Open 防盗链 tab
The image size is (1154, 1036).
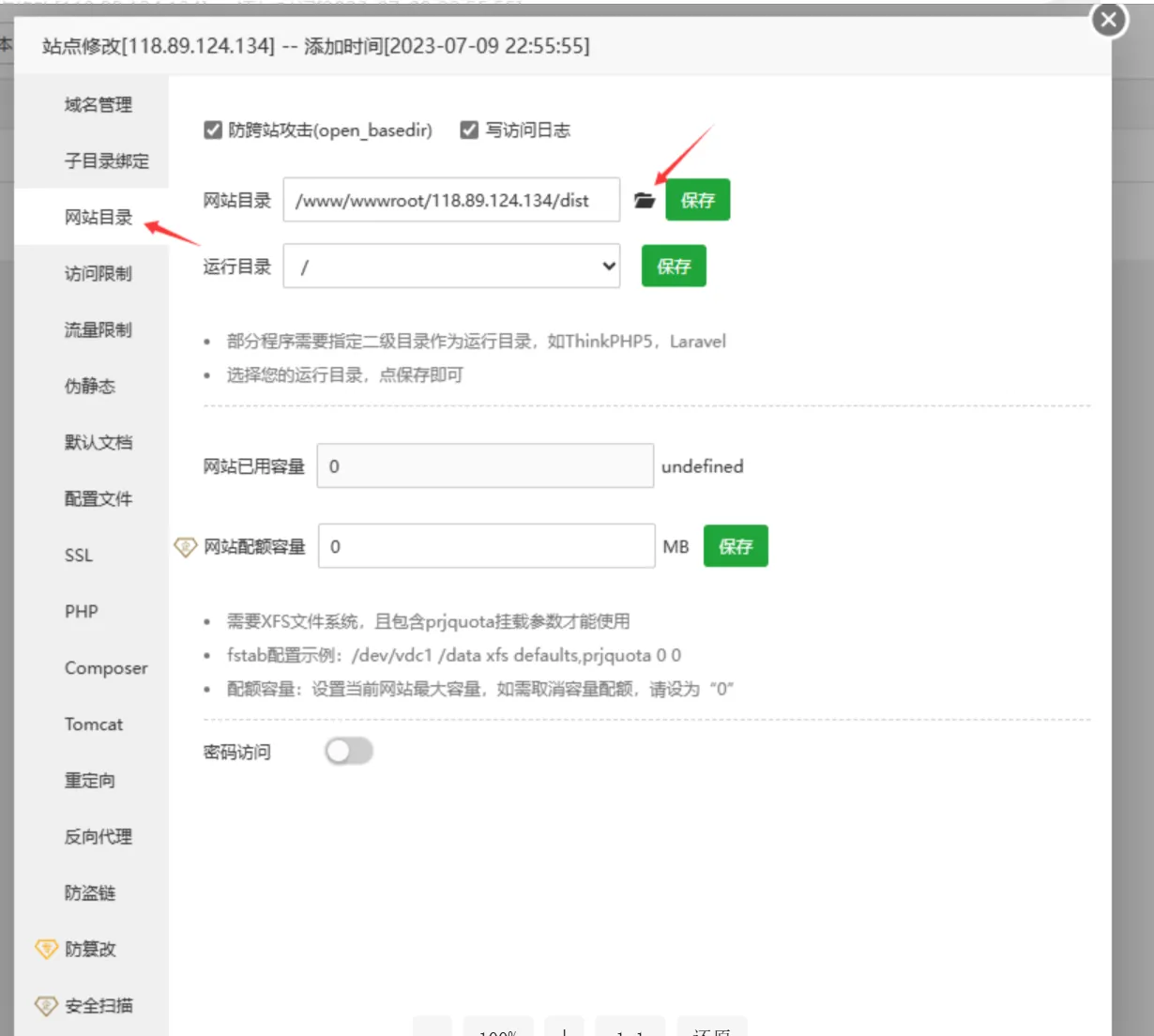[92, 892]
